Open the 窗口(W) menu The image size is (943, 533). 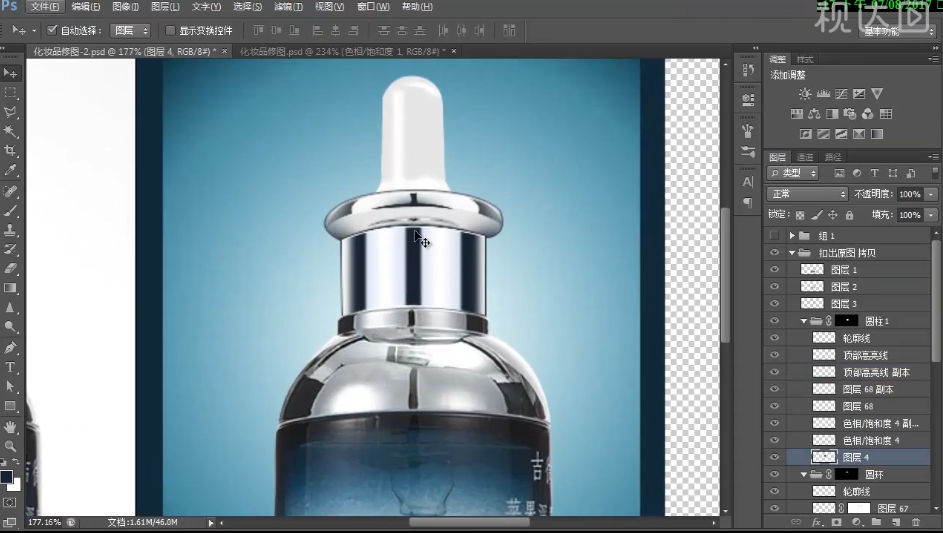tap(373, 7)
